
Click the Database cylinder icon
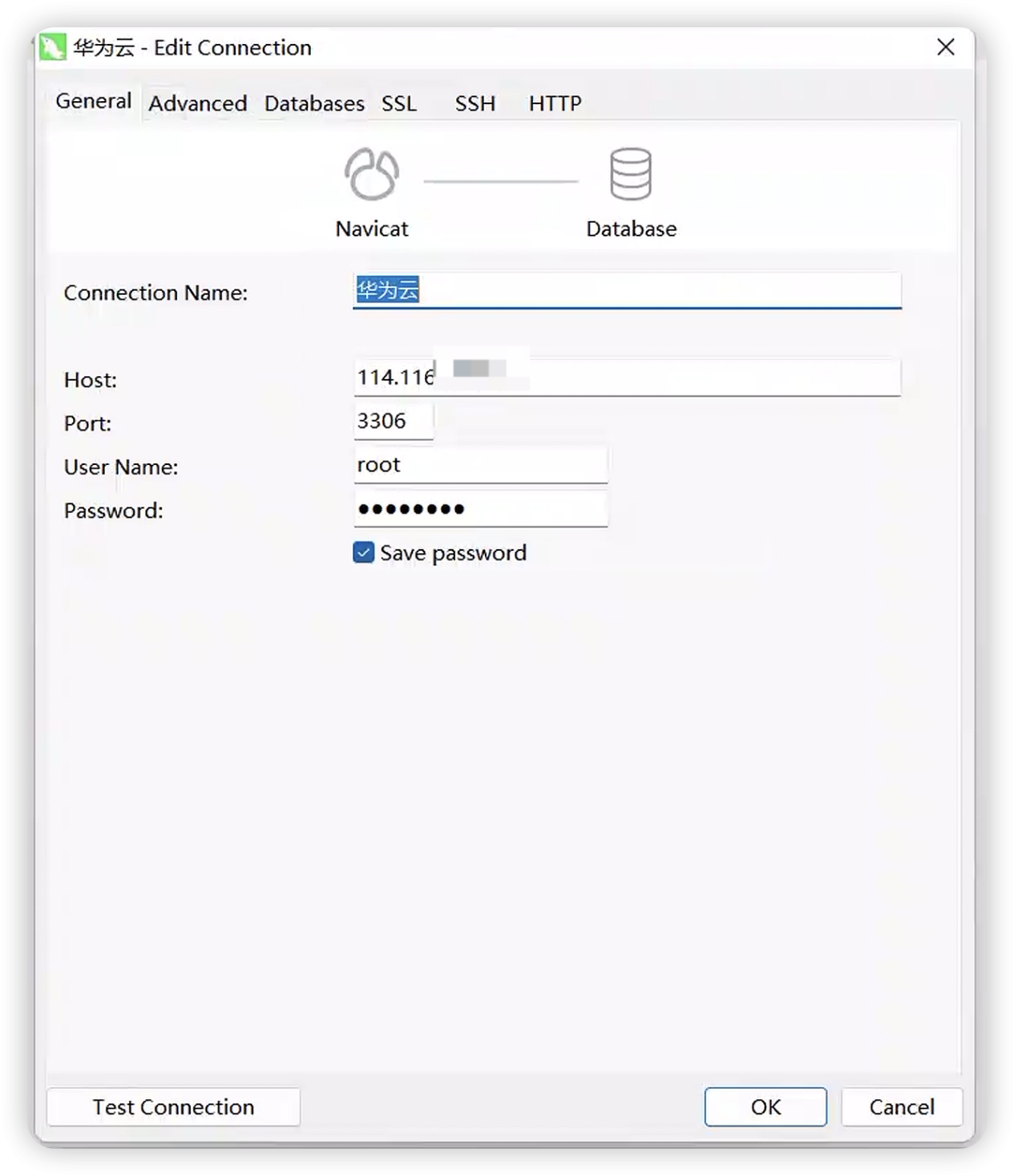631,174
